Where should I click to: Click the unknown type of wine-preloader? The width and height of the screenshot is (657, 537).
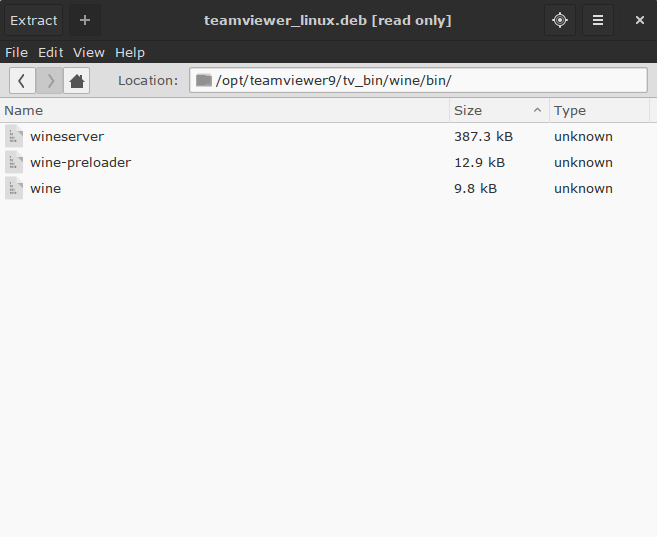point(583,163)
